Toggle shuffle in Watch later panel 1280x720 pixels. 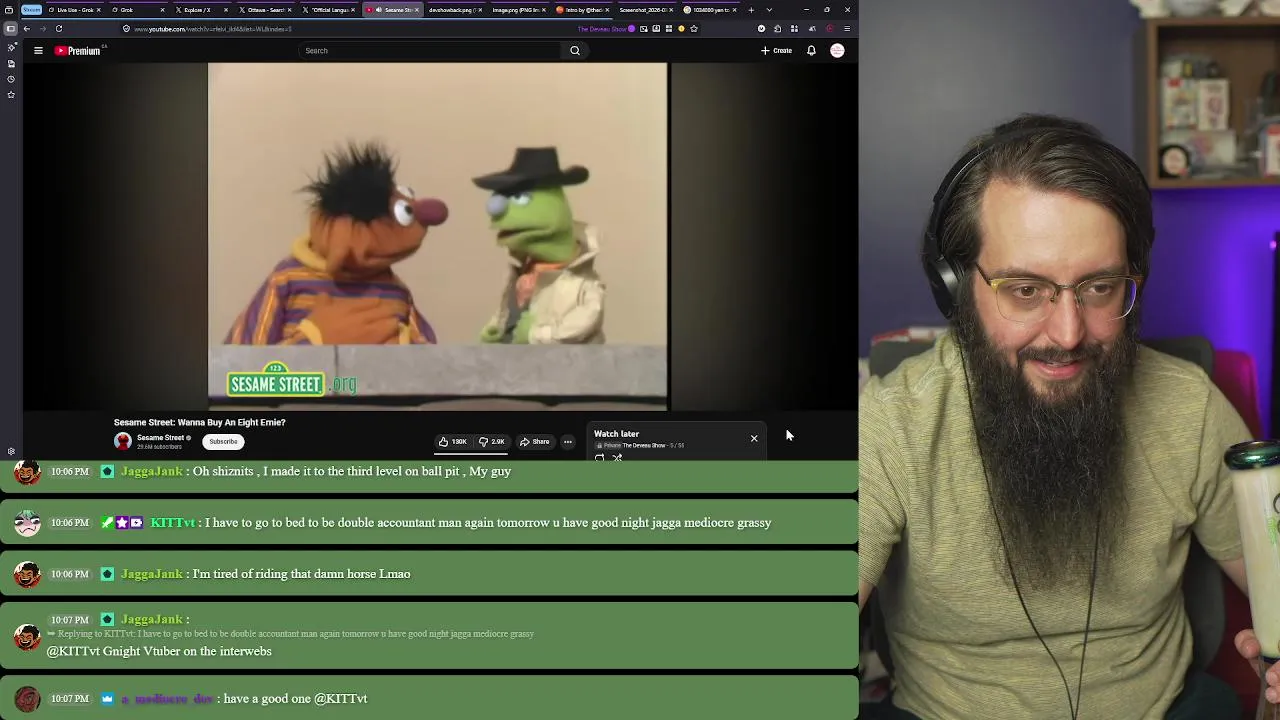(617, 458)
